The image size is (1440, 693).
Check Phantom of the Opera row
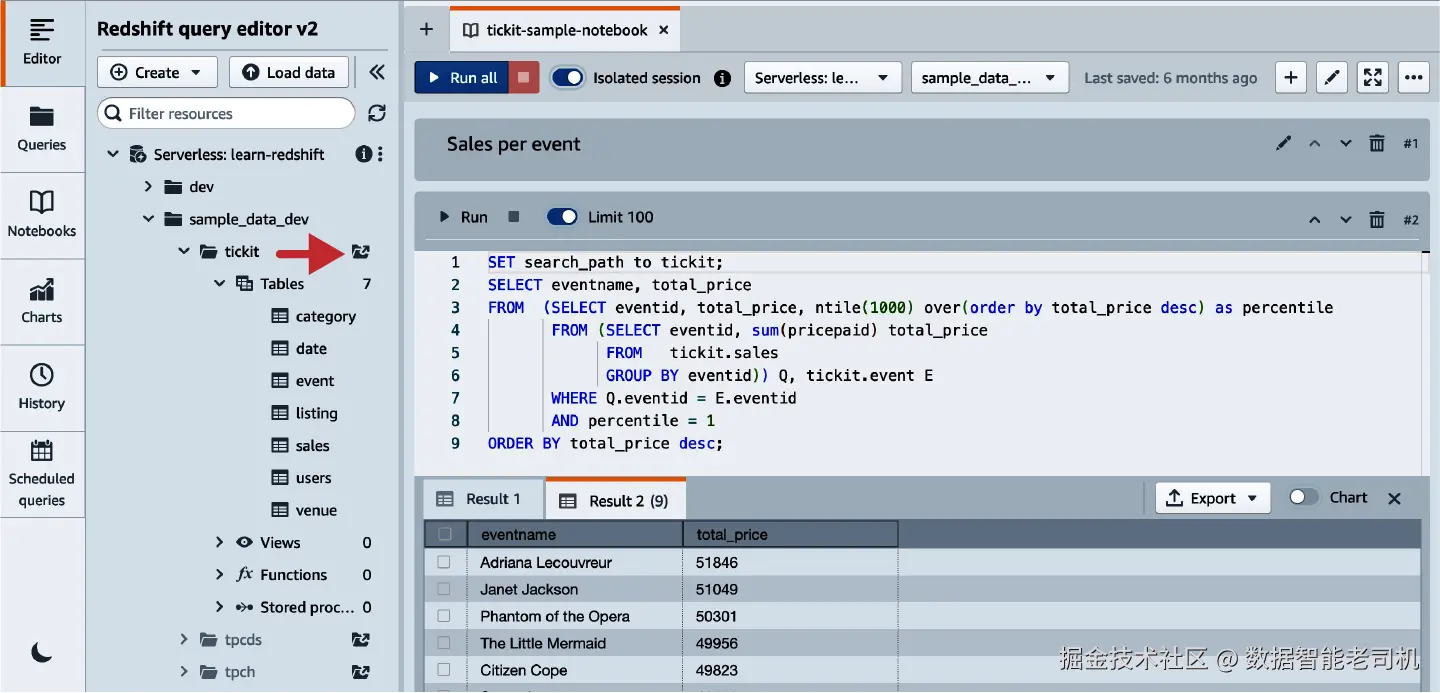click(x=444, y=616)
